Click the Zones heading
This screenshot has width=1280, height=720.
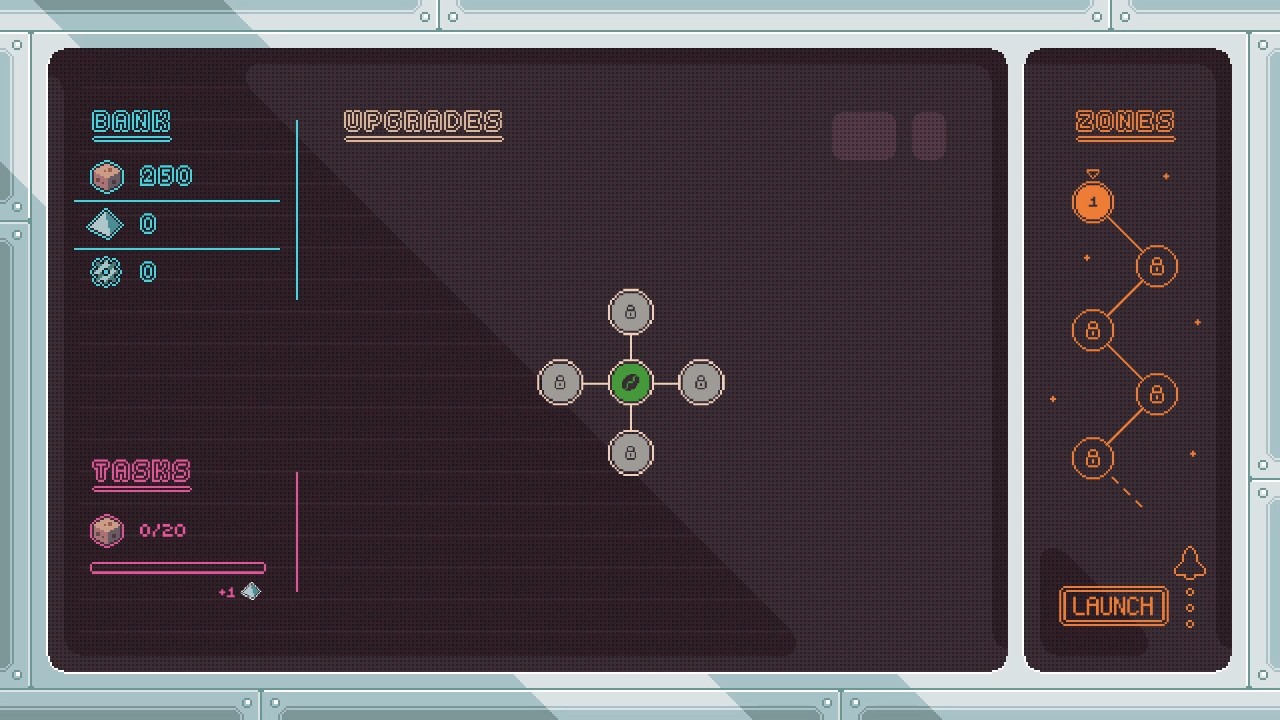(1125, 122)
